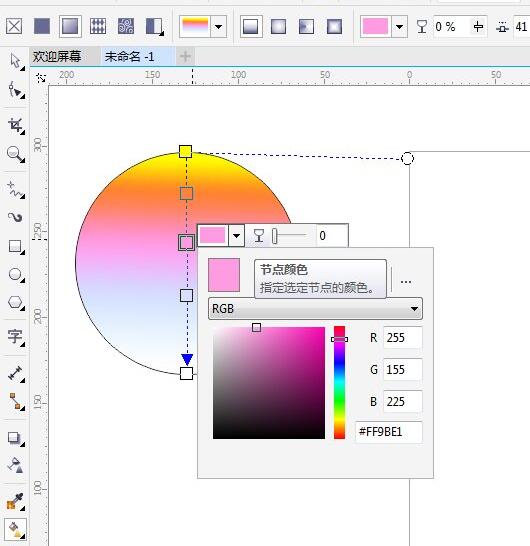Click the G value field 155
Viewport: 530px width, 546px height.
pos(403,369)
